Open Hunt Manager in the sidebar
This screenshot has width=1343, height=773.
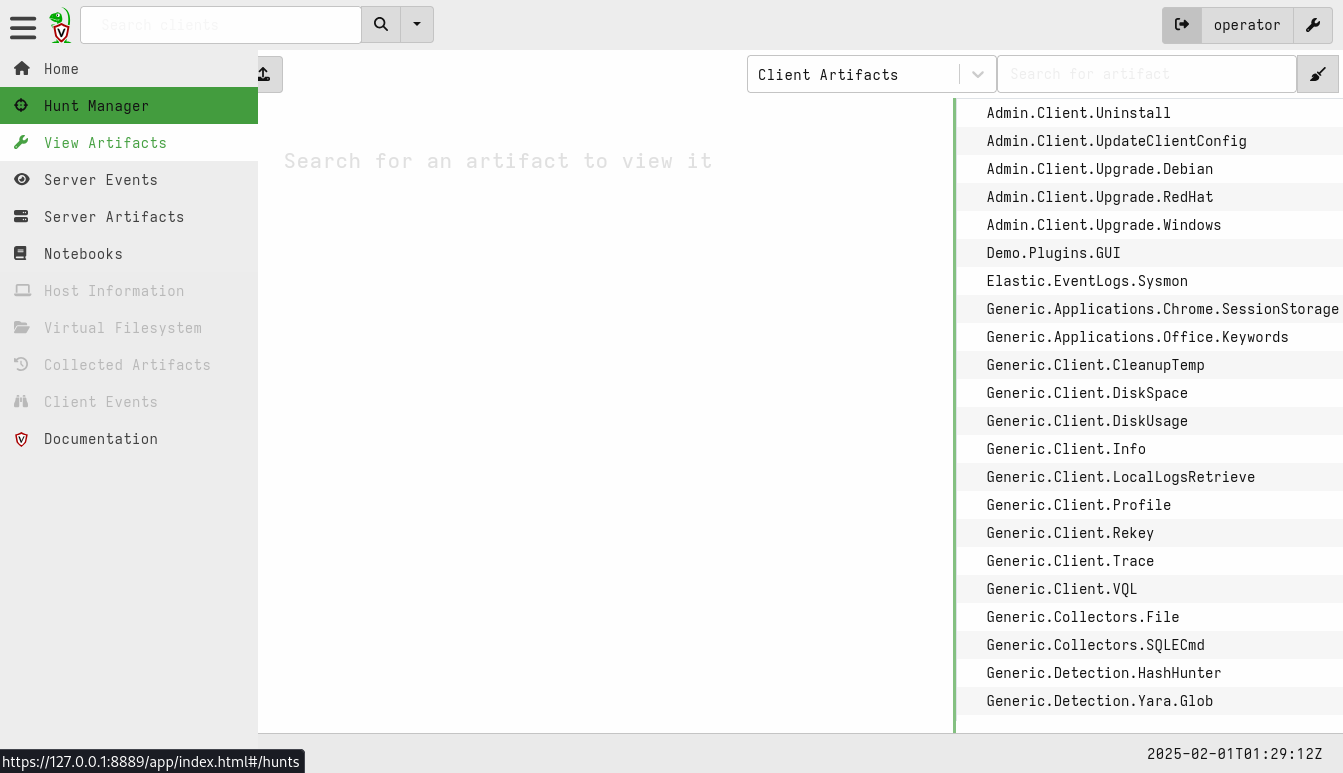[x=129, y=106]
